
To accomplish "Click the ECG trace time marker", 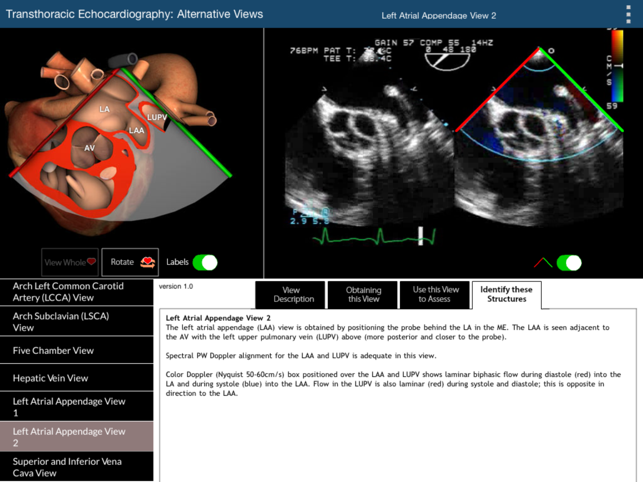I will (x=422, y=236).
